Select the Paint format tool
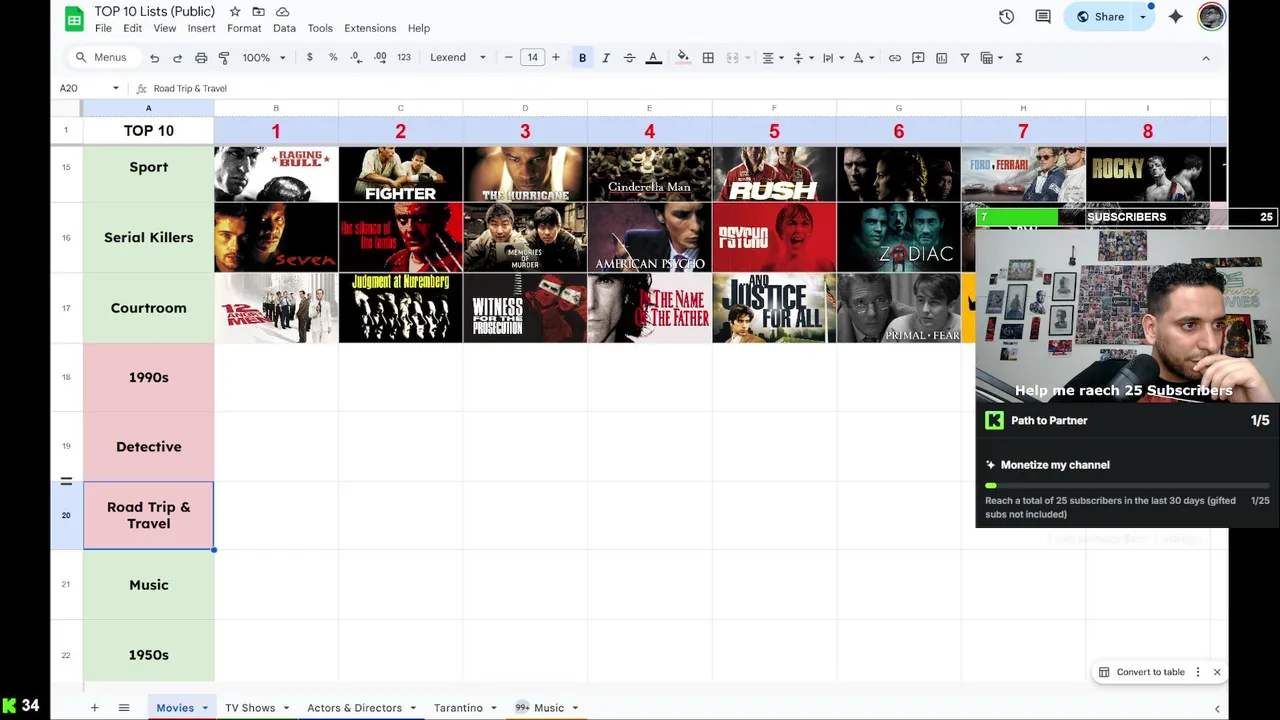Screen dimensions: 1280x720 pyautogui.click(x=224, y=58)
